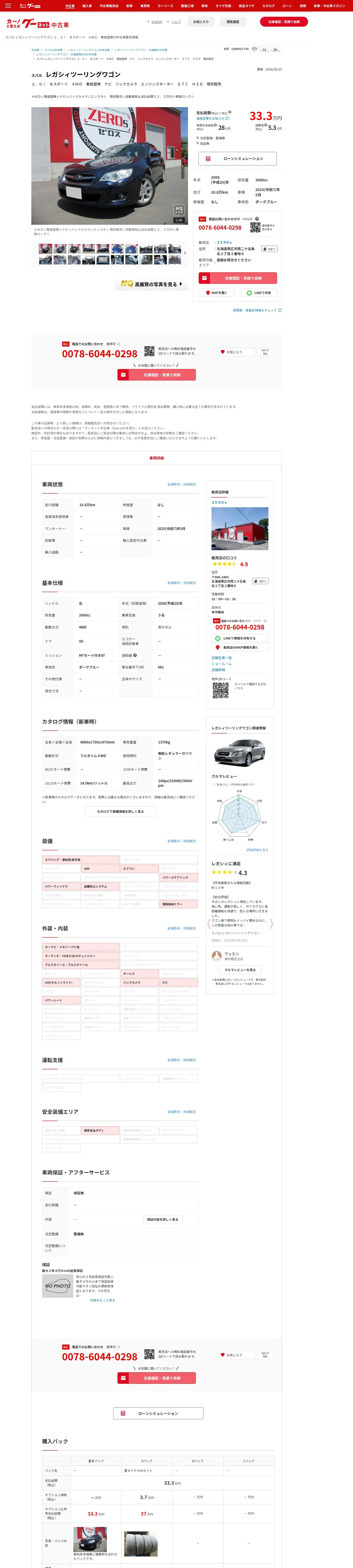Advance the thumbnail strip with the right arrow
Viewport: 353px width, 1568px height.
pyautogui.click(x=185, y=253)
